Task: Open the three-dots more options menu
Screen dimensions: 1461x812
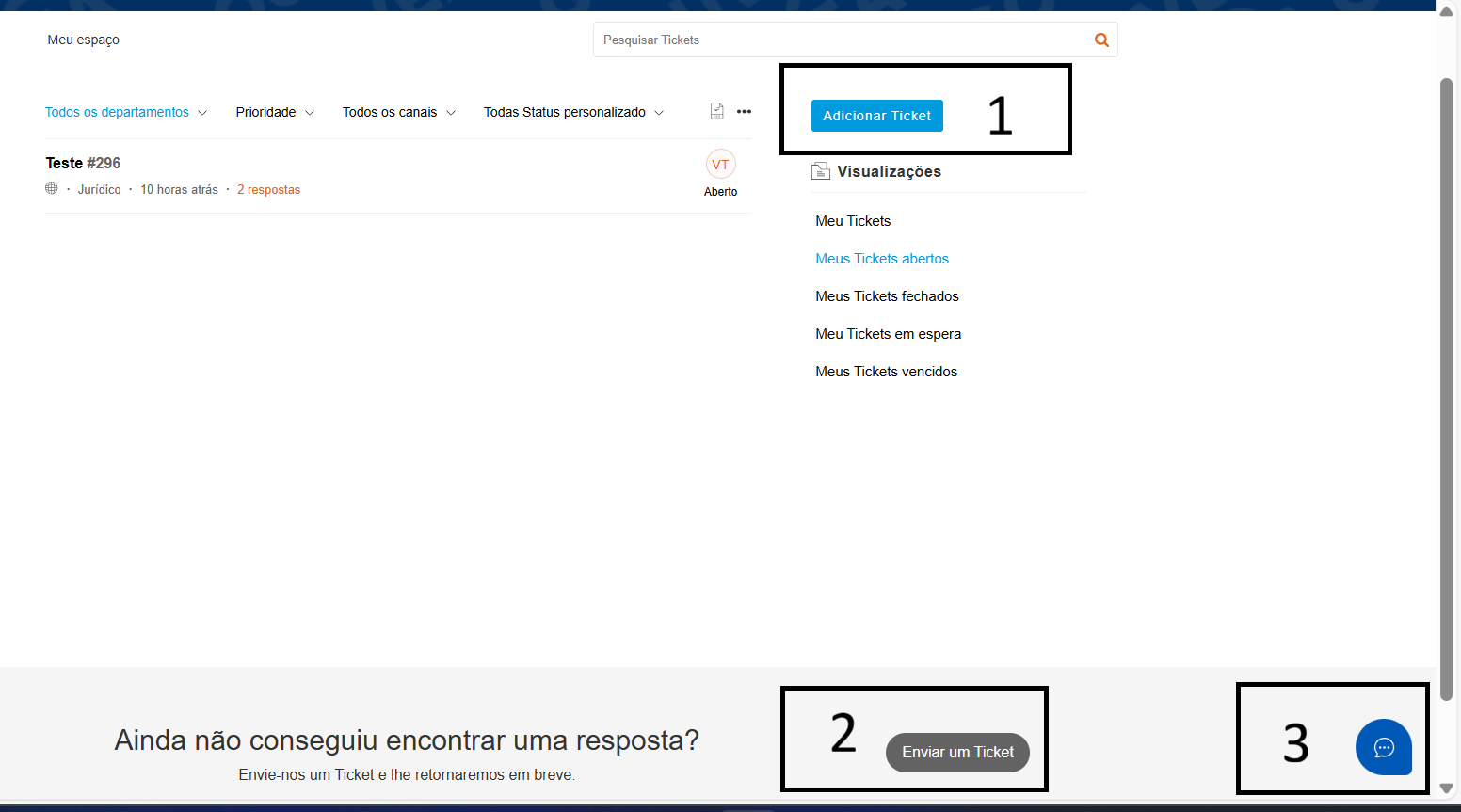Action: tap(744, 111)
